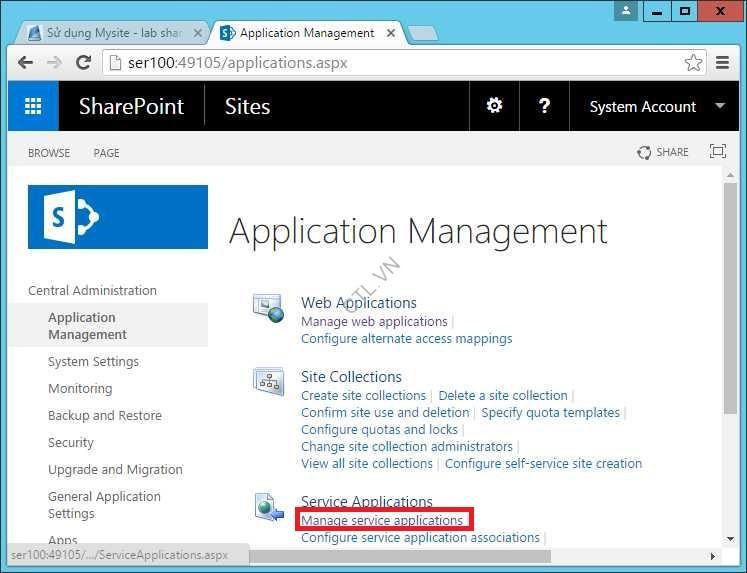The height and width of the screenshot is (573, 747).
Task: Click the Web Applications section icon
Action: [269, 308]
